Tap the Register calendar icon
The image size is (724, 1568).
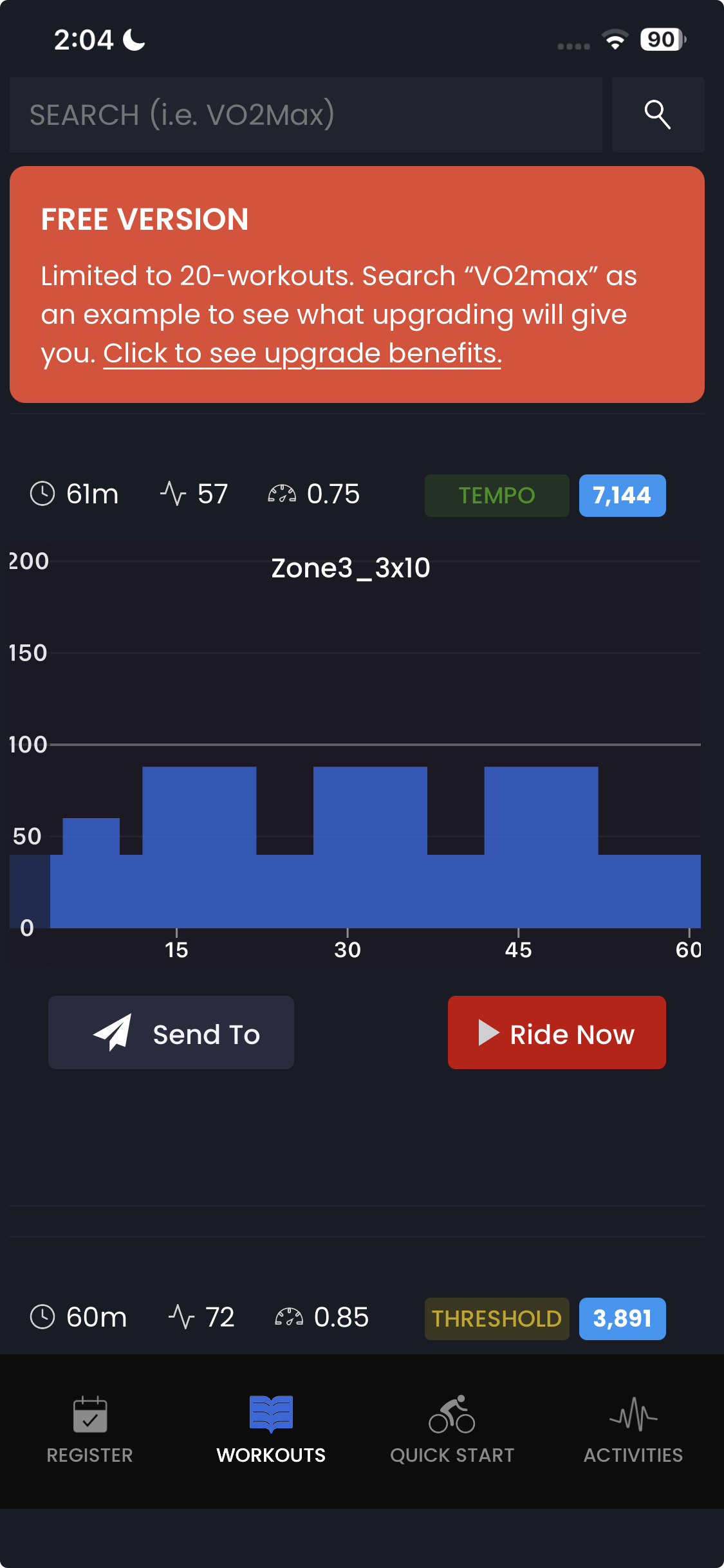[90, 1414]
